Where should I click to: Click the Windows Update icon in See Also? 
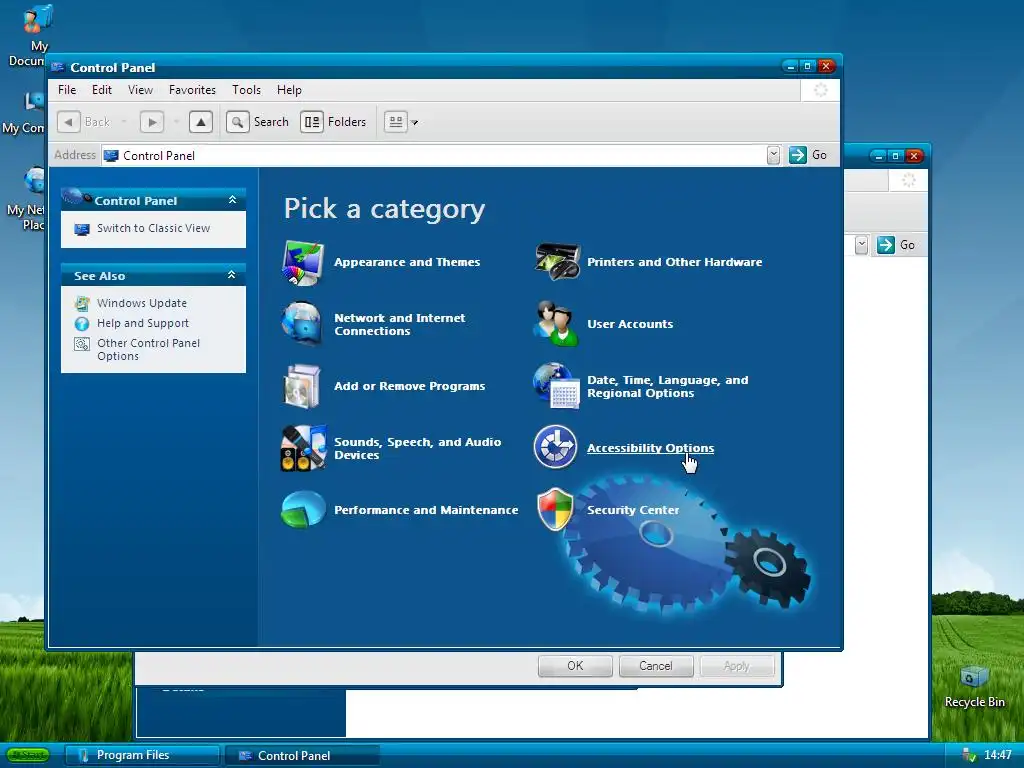pyautogui.click(x=82, y=303)
